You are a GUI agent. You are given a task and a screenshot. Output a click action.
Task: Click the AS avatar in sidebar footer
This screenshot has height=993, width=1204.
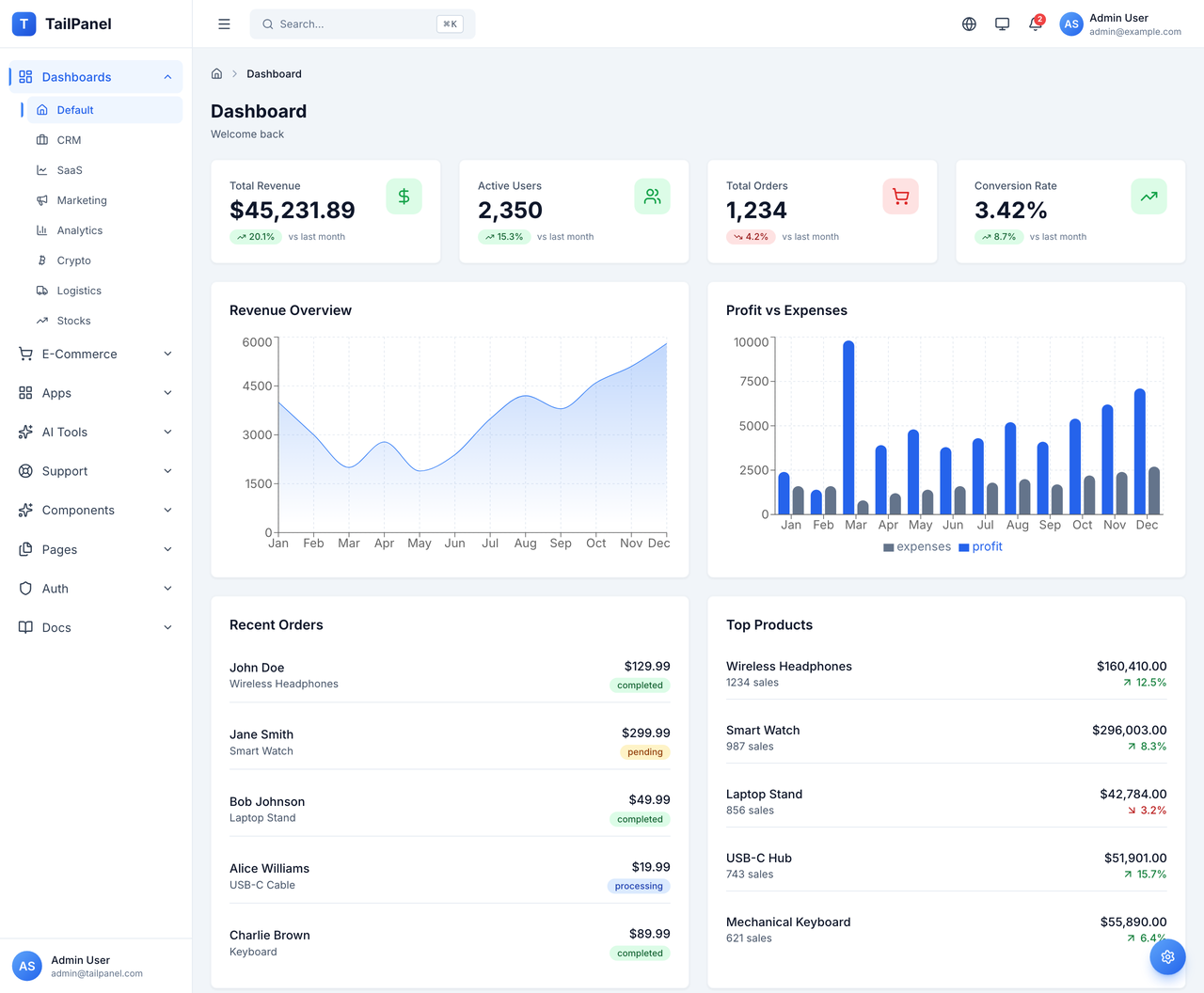tap(27, 966)
